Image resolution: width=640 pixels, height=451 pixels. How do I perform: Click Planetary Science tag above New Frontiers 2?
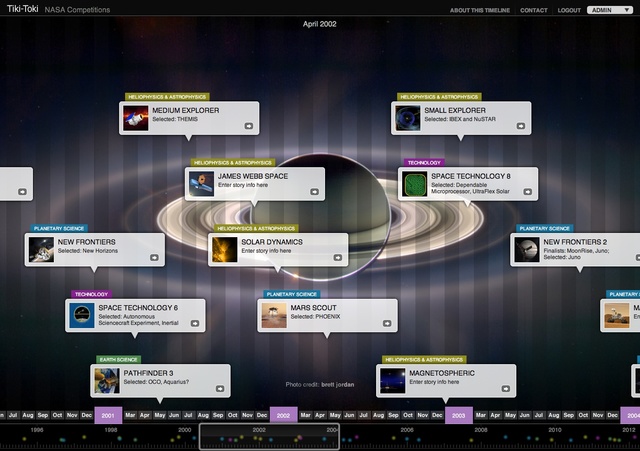[x=544, y=229]
